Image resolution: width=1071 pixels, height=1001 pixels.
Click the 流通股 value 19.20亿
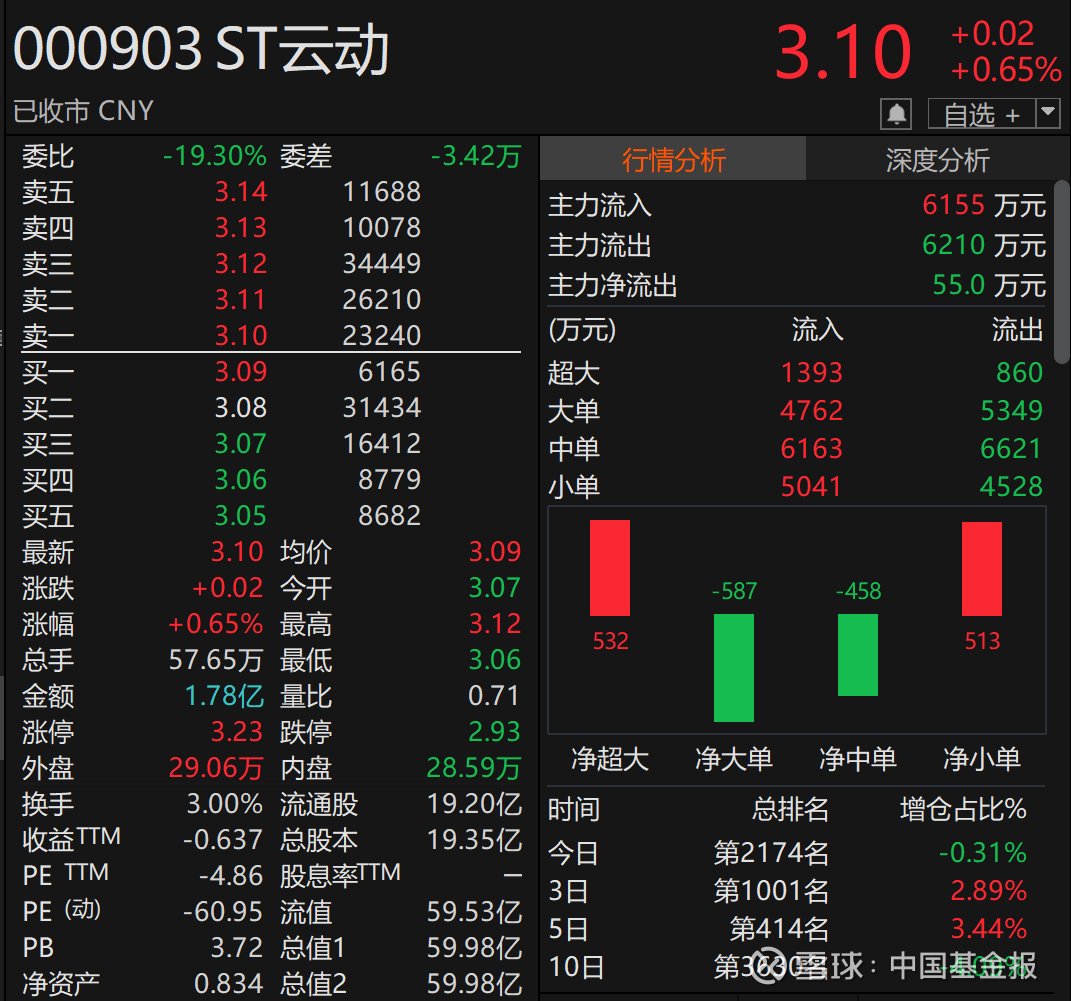coord(474,804)
